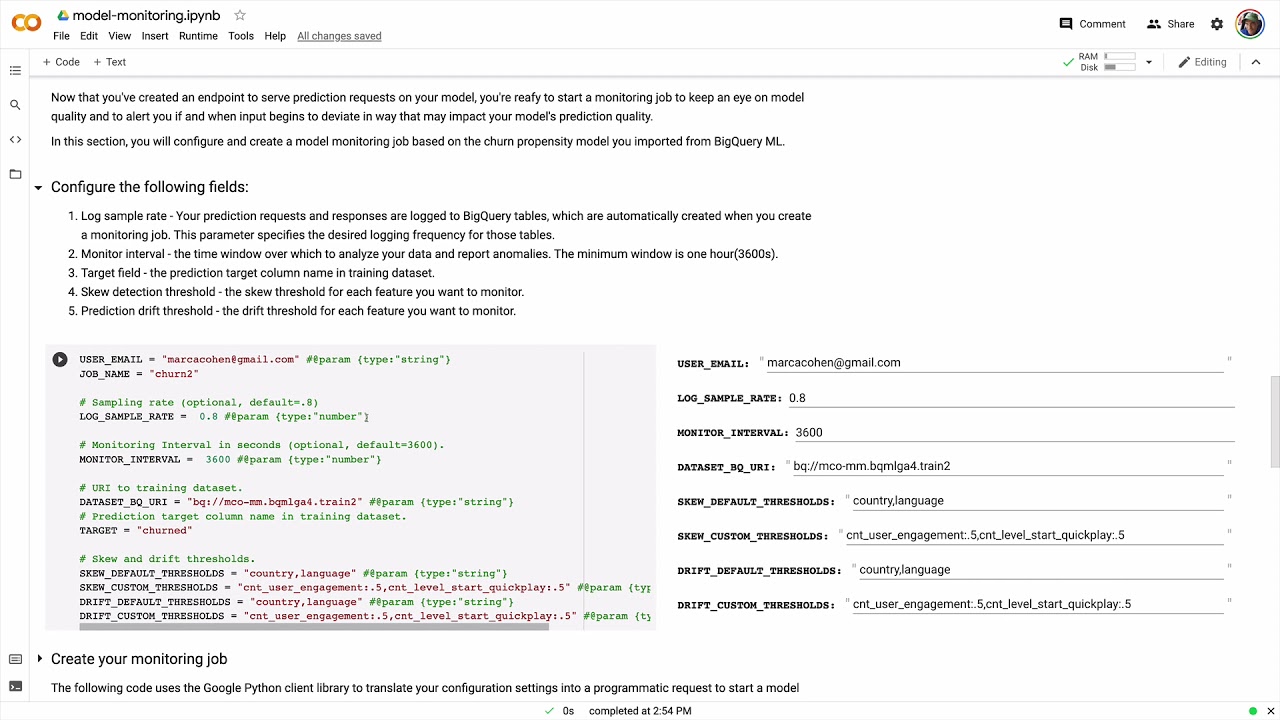Screen dimensions: 1280x720
Task: Open the View menu
Action: (119, 36)
